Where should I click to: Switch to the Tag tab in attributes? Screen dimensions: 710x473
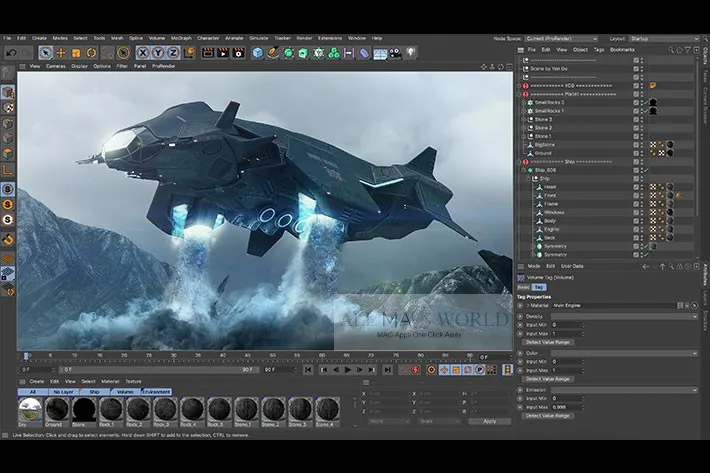539,287
